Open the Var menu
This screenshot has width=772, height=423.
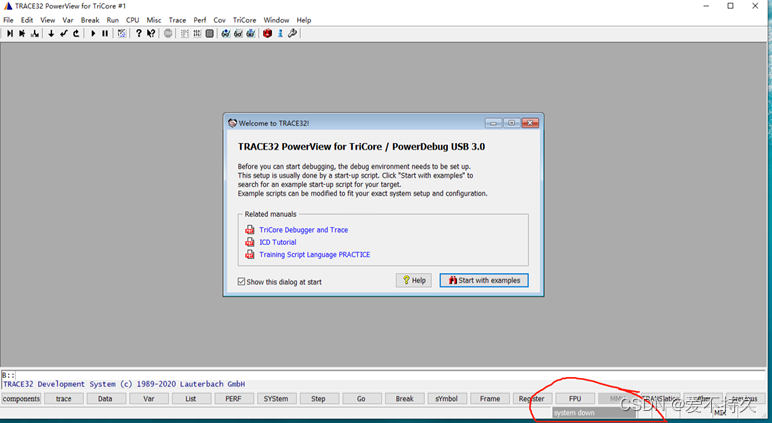click(68, 20)
